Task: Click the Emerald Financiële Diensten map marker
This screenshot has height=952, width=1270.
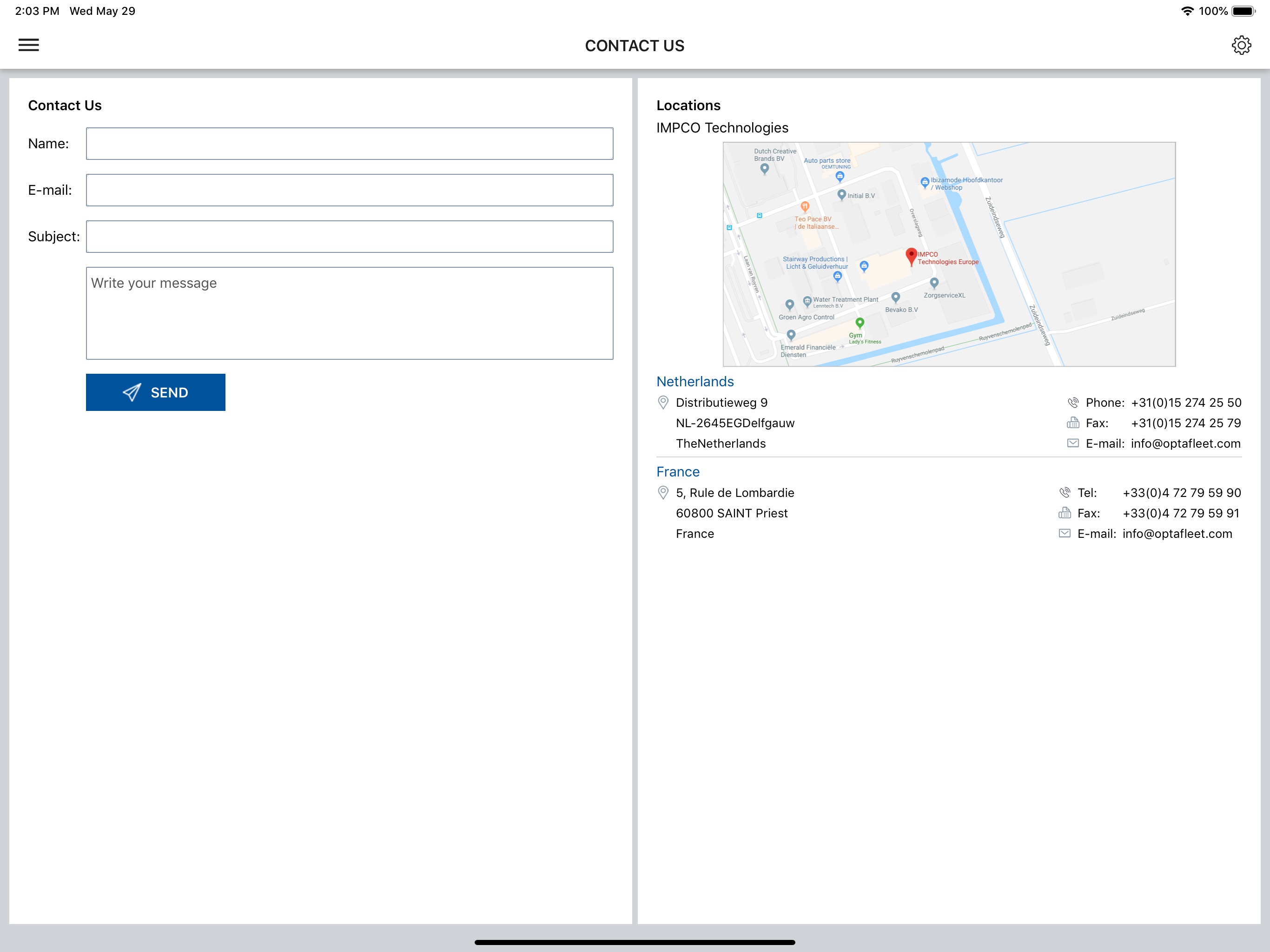Action: pos(791,335)
